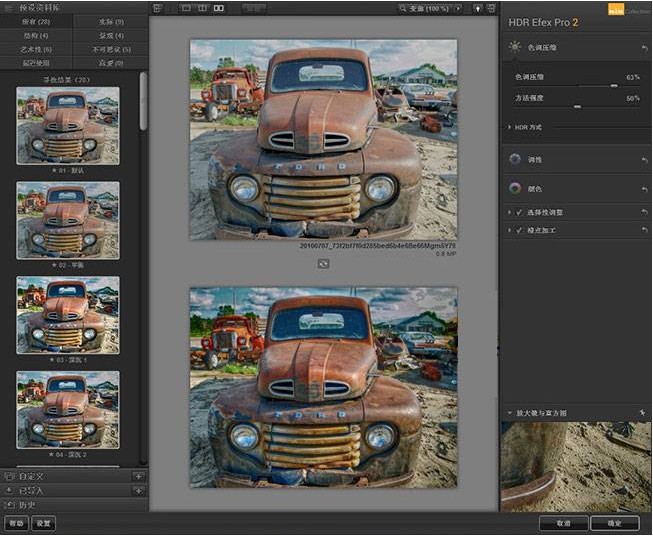653x537 pixels.
Task: Click the Tonality section icon
Action: coord(515,159)
